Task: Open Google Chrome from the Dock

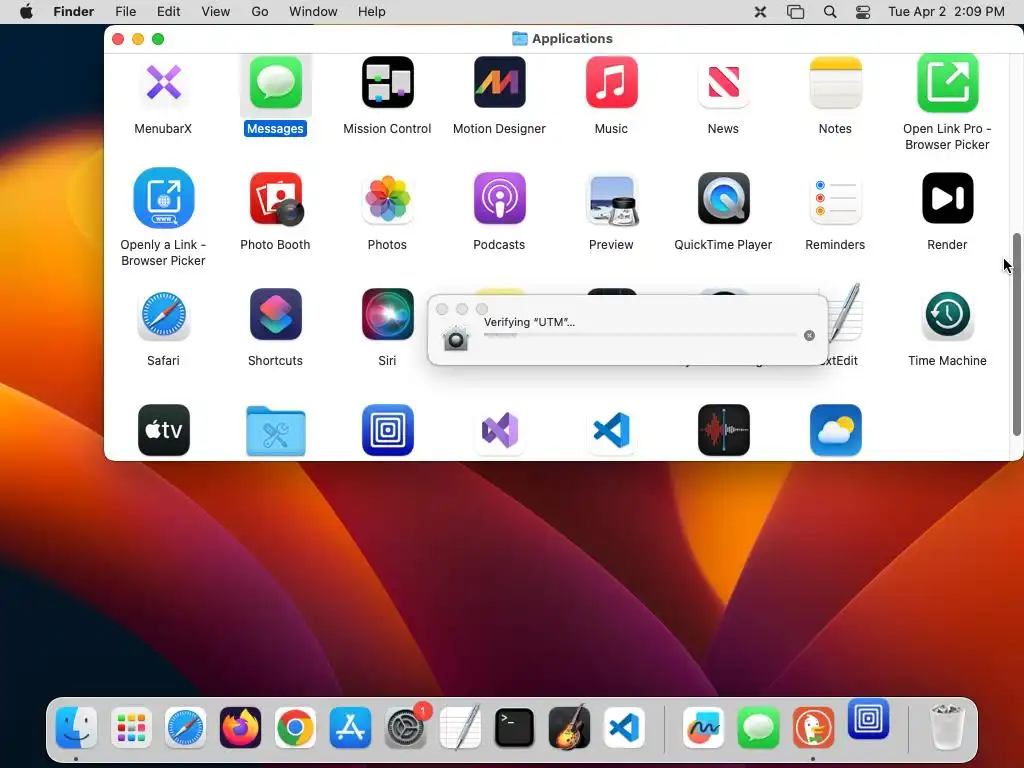Action: click(x=295, y=728)
